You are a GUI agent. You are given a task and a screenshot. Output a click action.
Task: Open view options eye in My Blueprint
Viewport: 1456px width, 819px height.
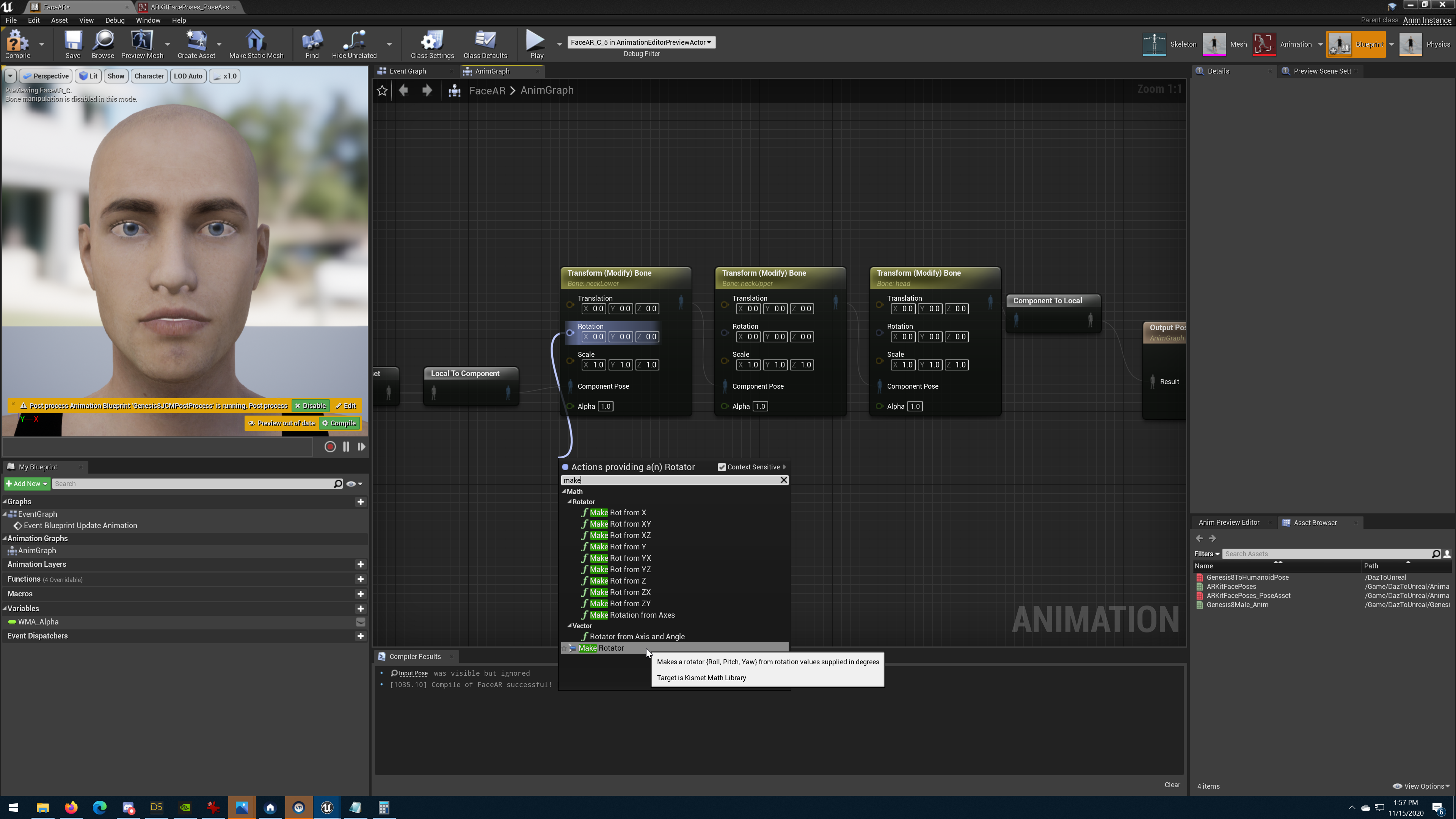pos(354,484)
